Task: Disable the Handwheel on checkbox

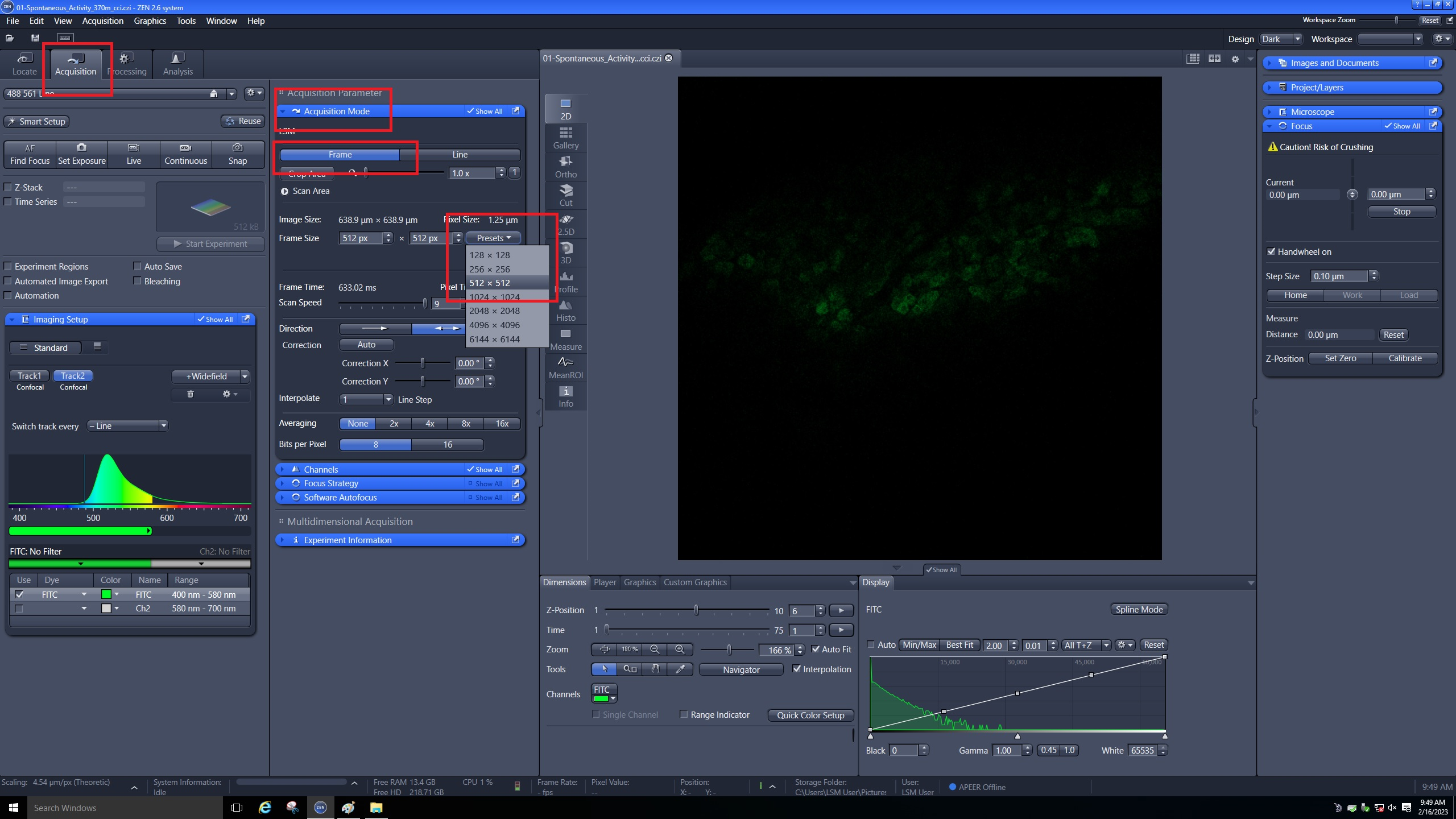Action: pyautogui.click(x=1272, y=251)
